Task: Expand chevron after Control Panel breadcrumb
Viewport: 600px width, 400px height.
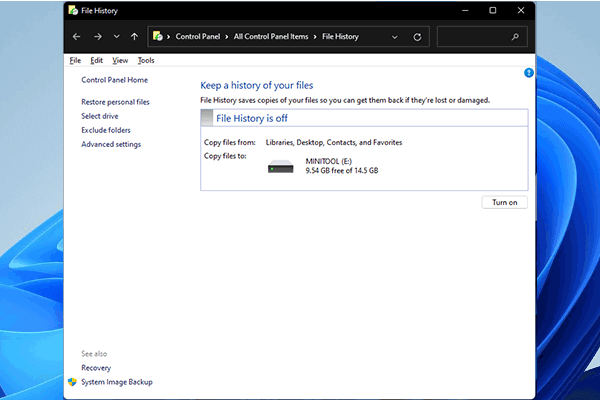Action: click(227, 37)
